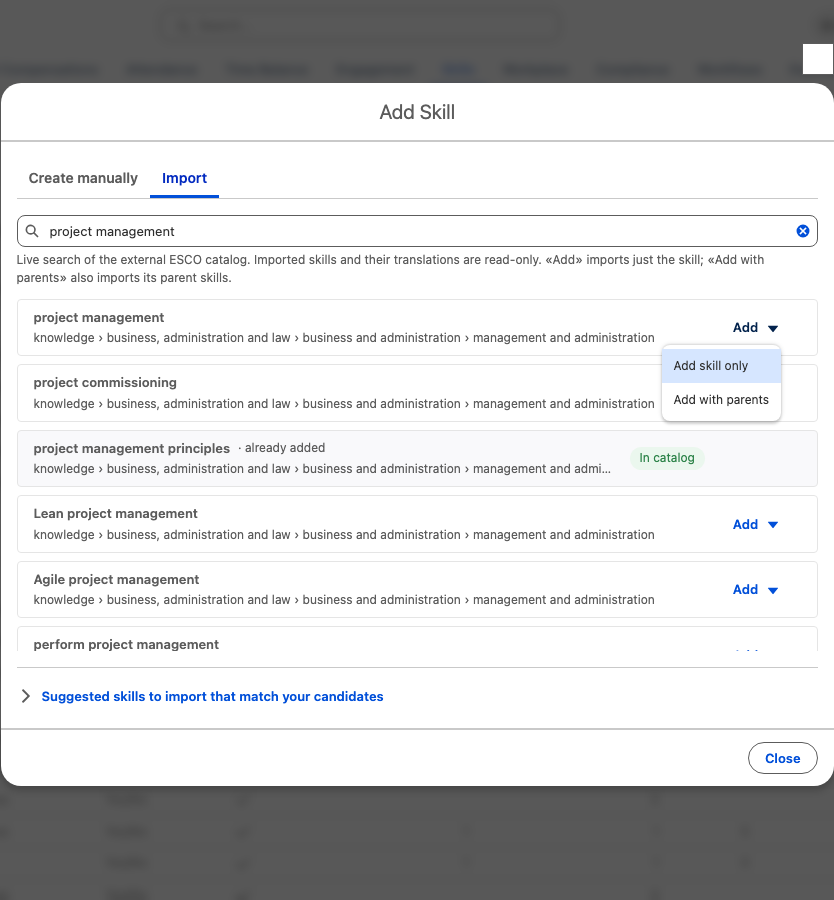Viewport: 834px width, 900px height.
Task: Switch to the Create manually tab
Action: click(83, 178)
